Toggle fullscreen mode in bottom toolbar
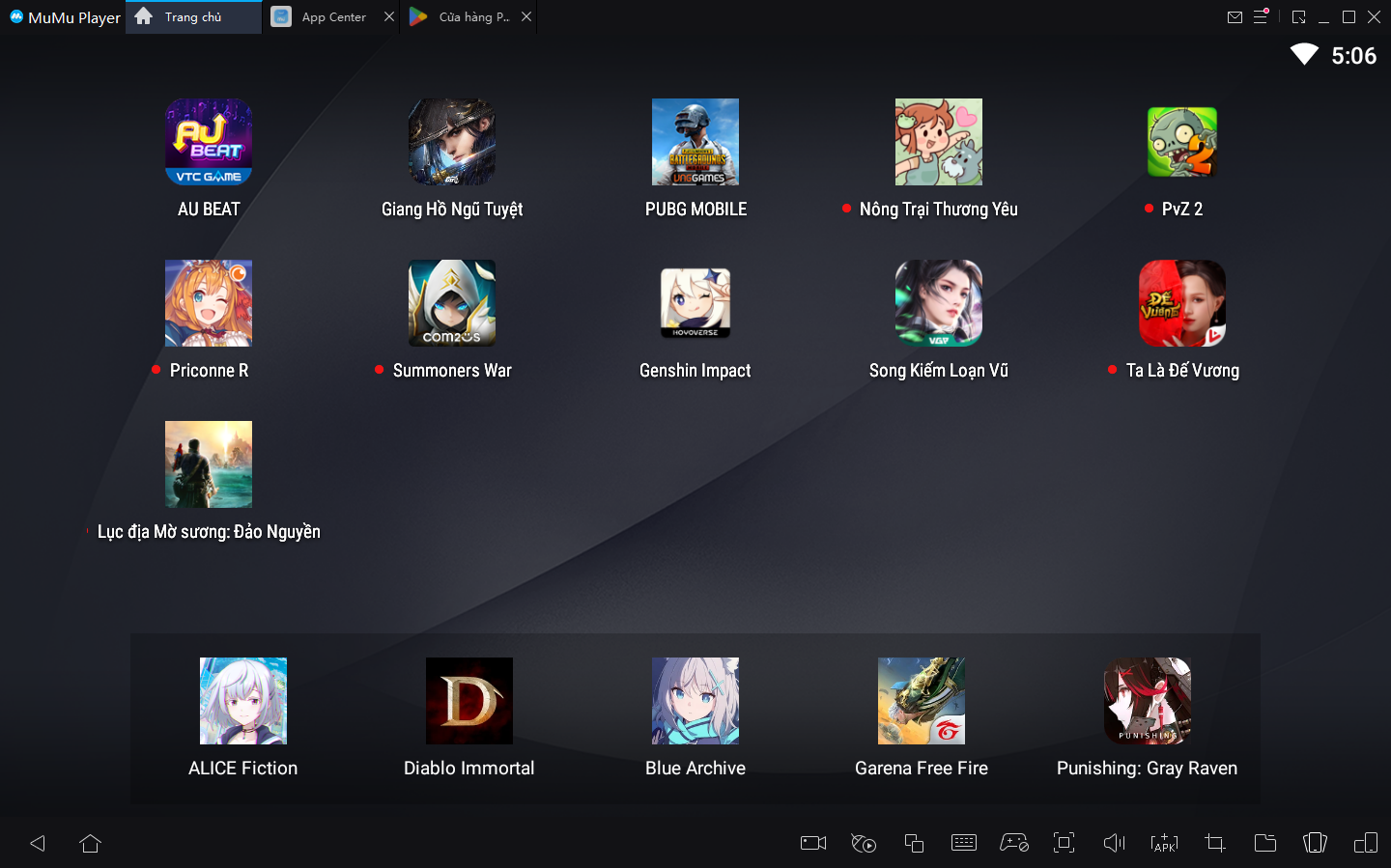 tap(1064, 843)
